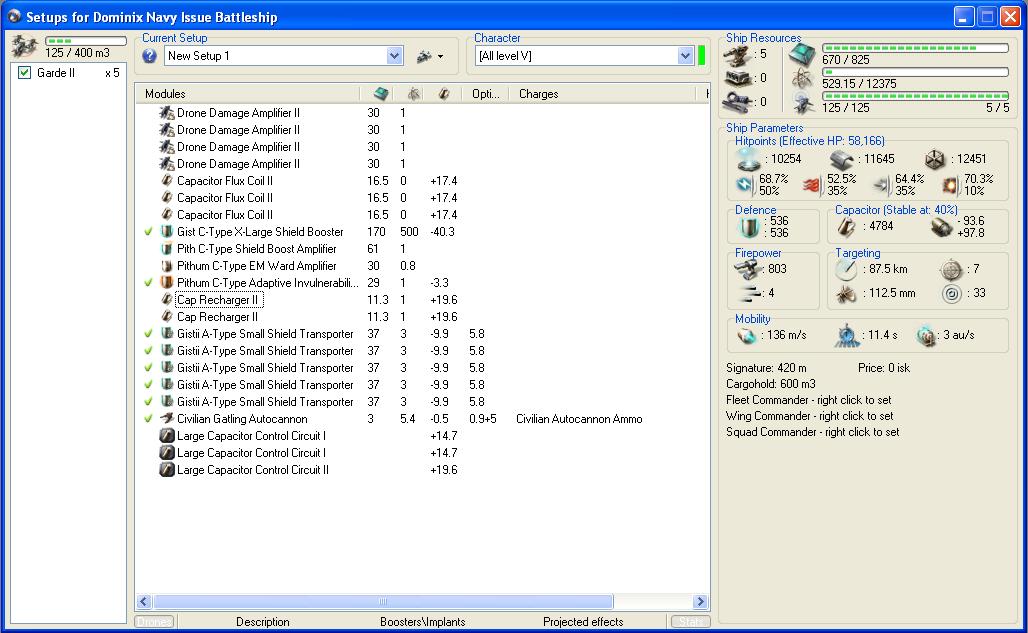Click the Projected effects button
The width and height of the screenshot is (1028, 633).
pyautogui.click(x=583, y=622)
